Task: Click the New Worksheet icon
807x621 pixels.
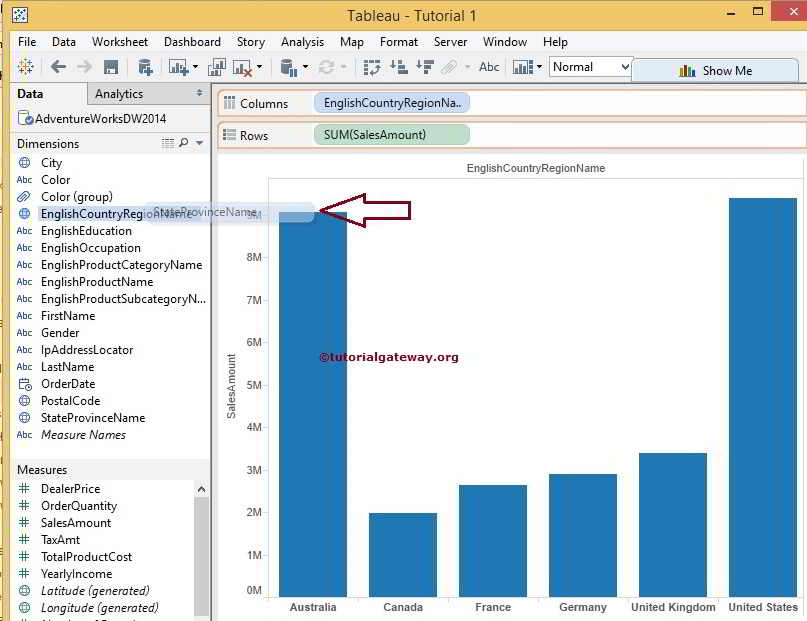Action: tap(174, 69)
